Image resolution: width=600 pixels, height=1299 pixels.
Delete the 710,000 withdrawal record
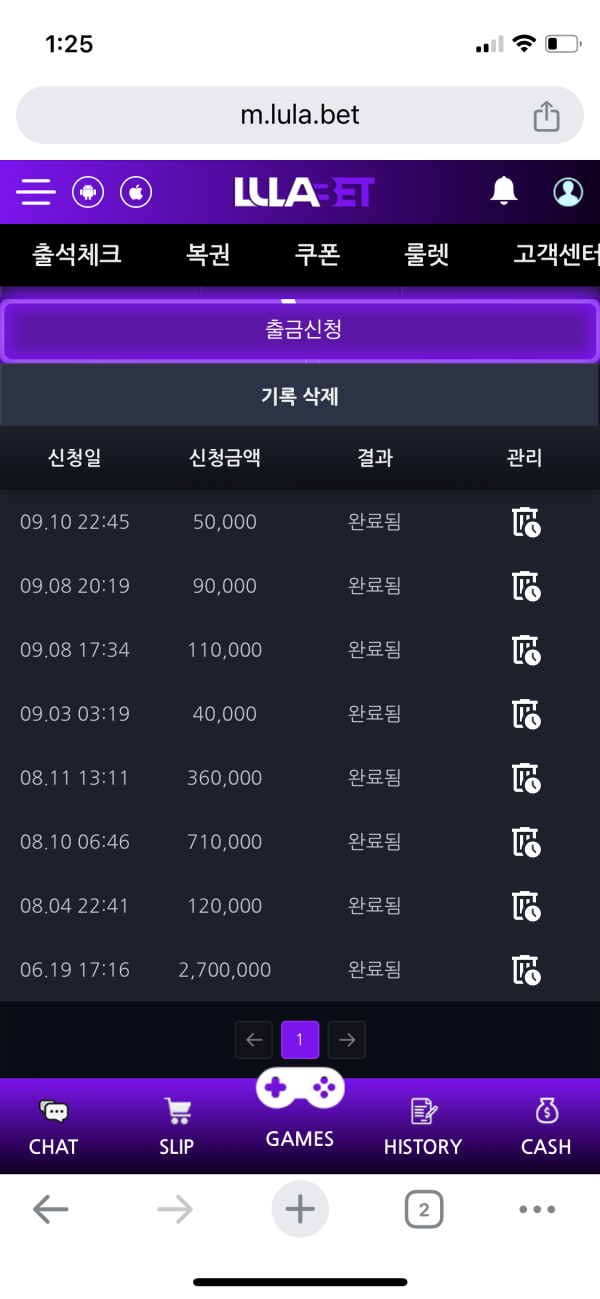(526, 843)
